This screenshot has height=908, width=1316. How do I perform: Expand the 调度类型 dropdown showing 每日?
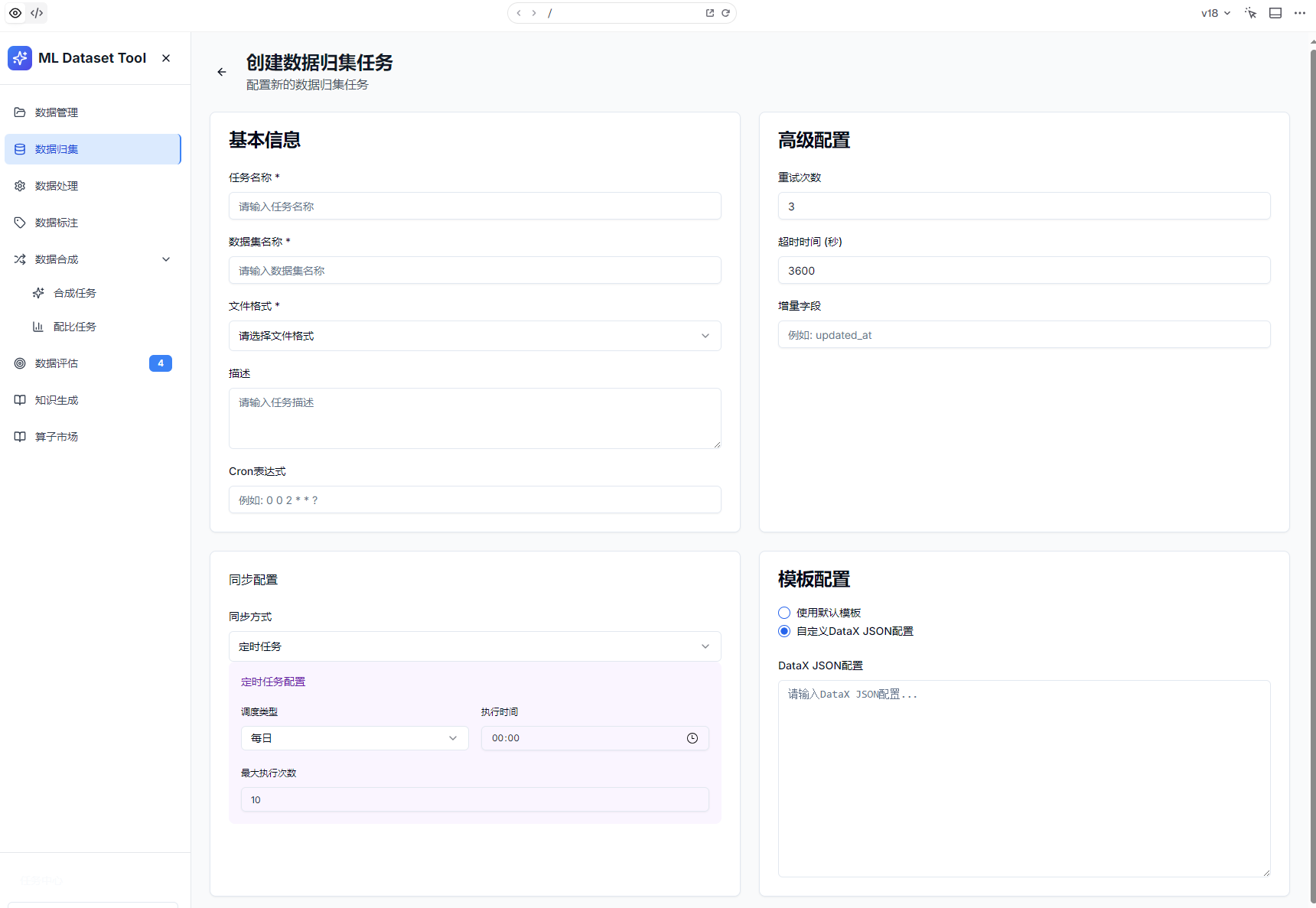[x=354, y=738]
